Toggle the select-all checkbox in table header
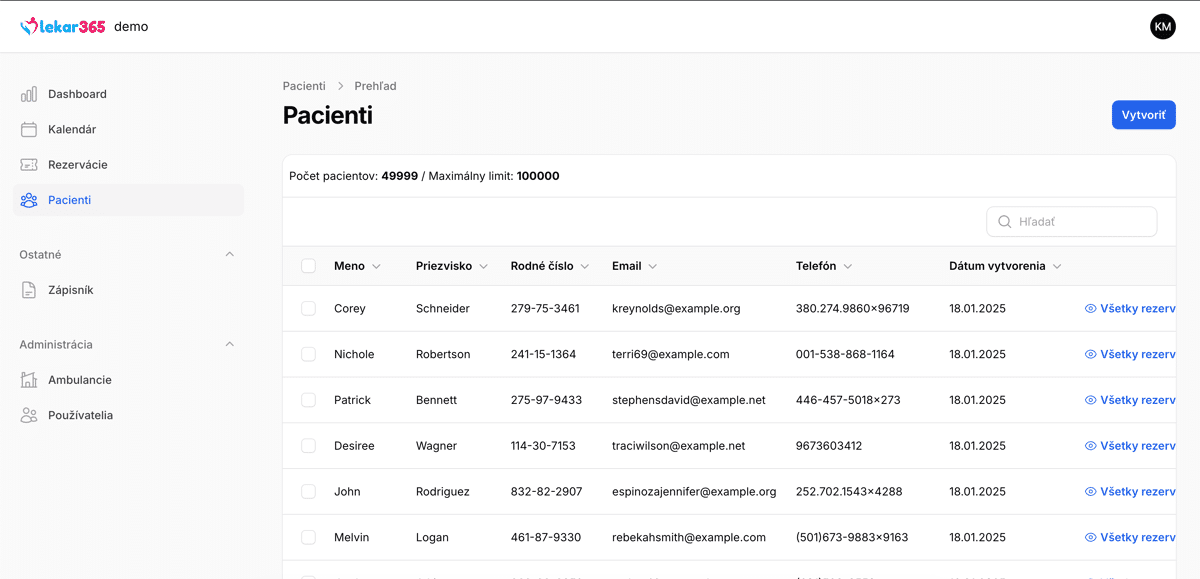This screenshot has width=1200, height=579. (x=308, y=266)
